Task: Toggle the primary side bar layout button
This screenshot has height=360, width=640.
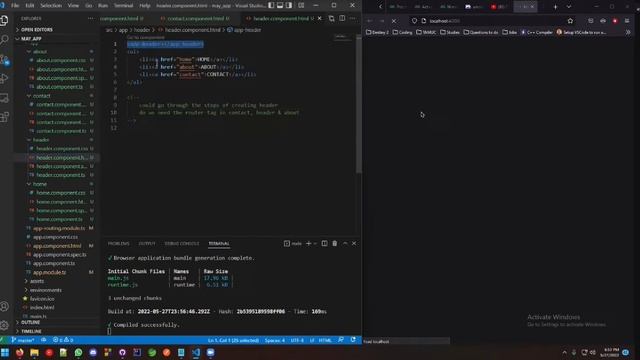Action: click(x=271, y=5)
